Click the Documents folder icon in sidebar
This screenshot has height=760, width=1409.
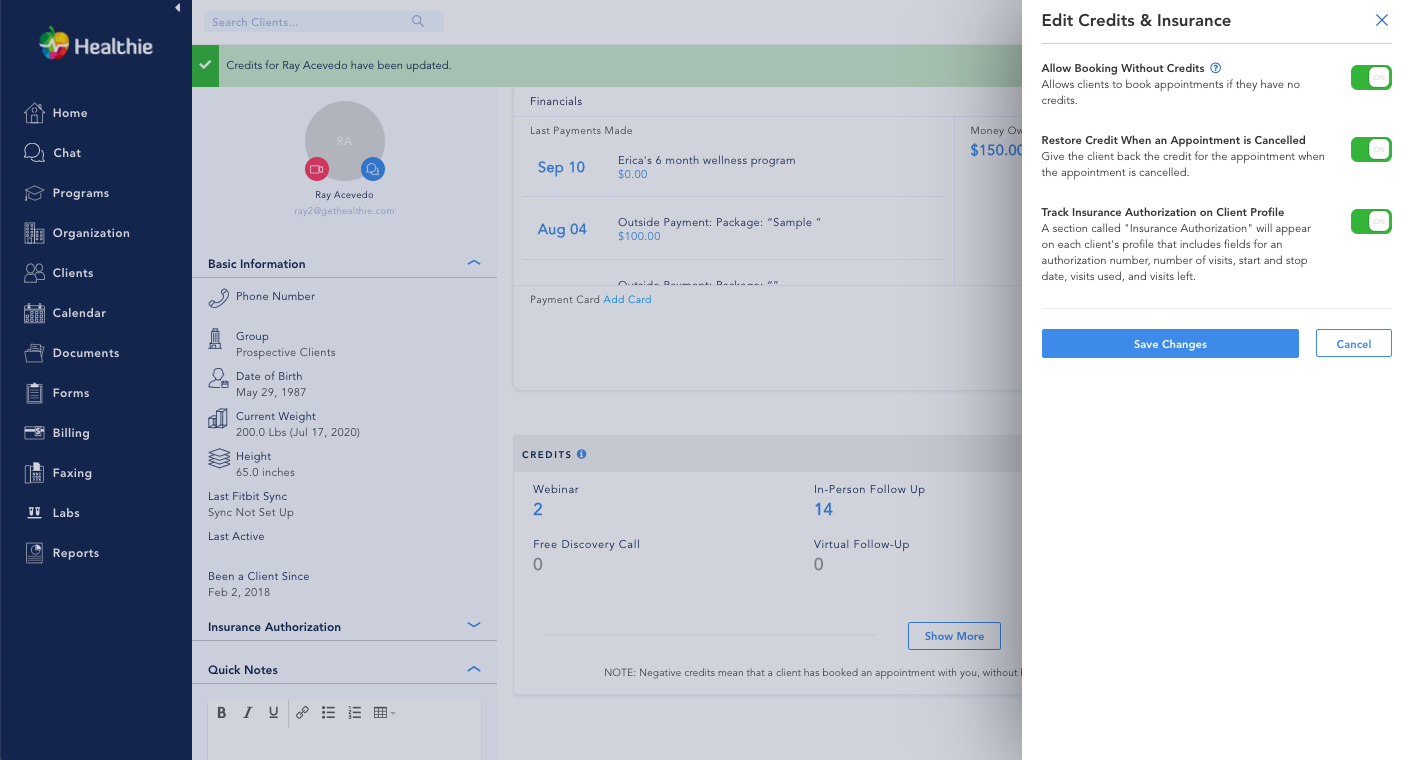coord(34,353)
